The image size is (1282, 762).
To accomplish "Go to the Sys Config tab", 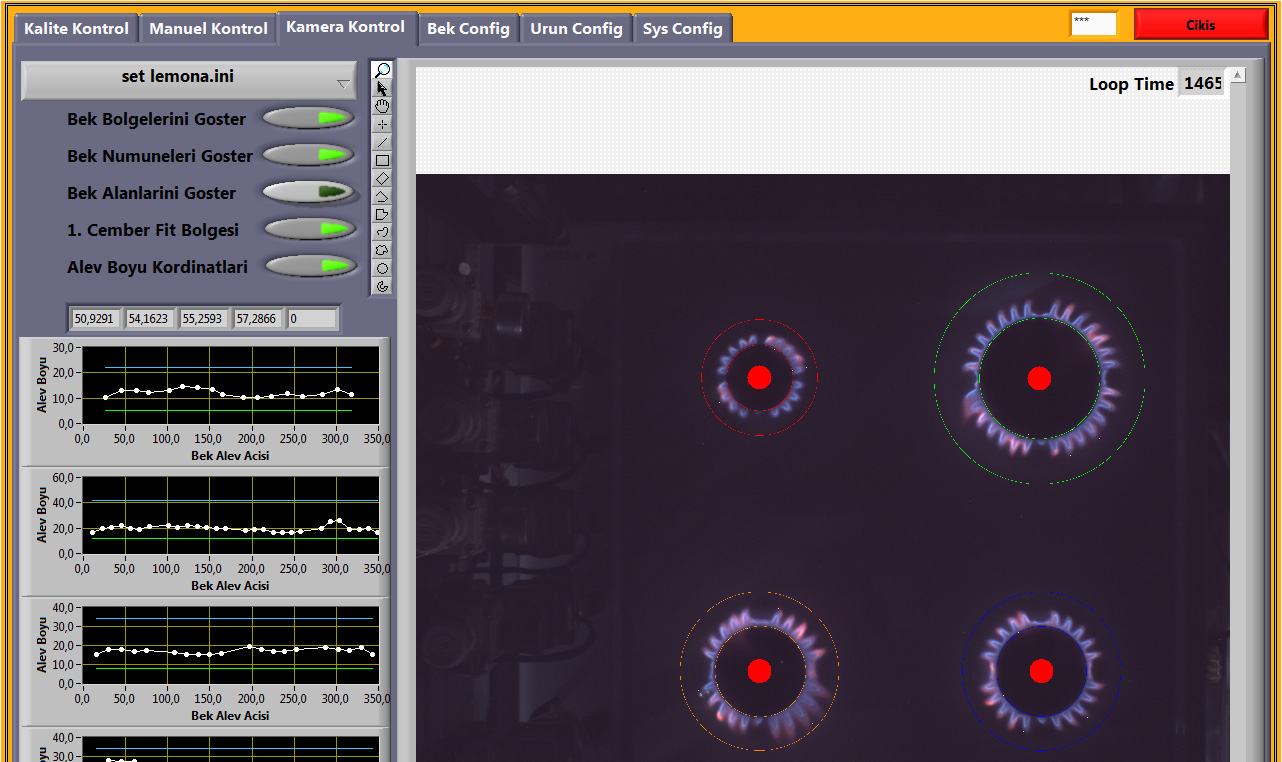I will point(682,29).
